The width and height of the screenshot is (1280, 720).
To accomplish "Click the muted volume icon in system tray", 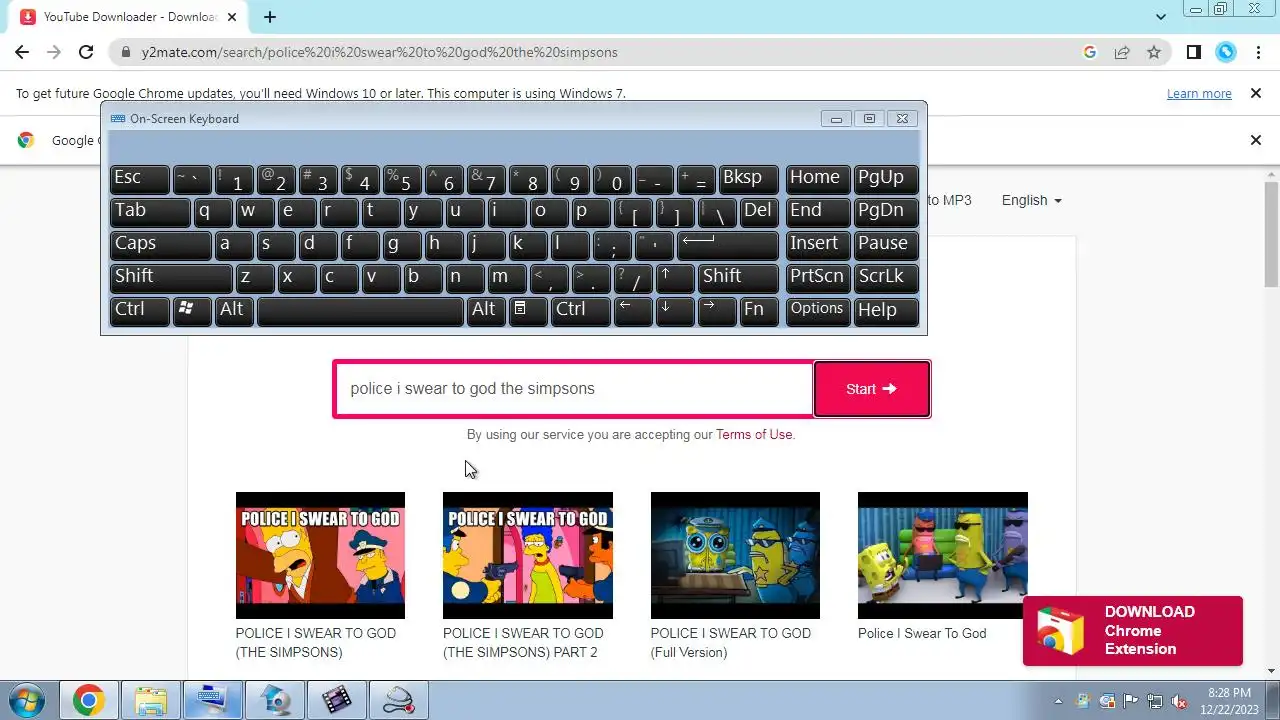I will tap(1179, 701).
